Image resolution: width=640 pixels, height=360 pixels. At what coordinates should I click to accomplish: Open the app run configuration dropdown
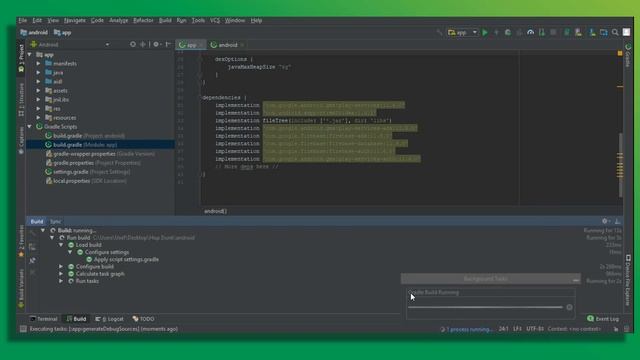tap(462, 32)
